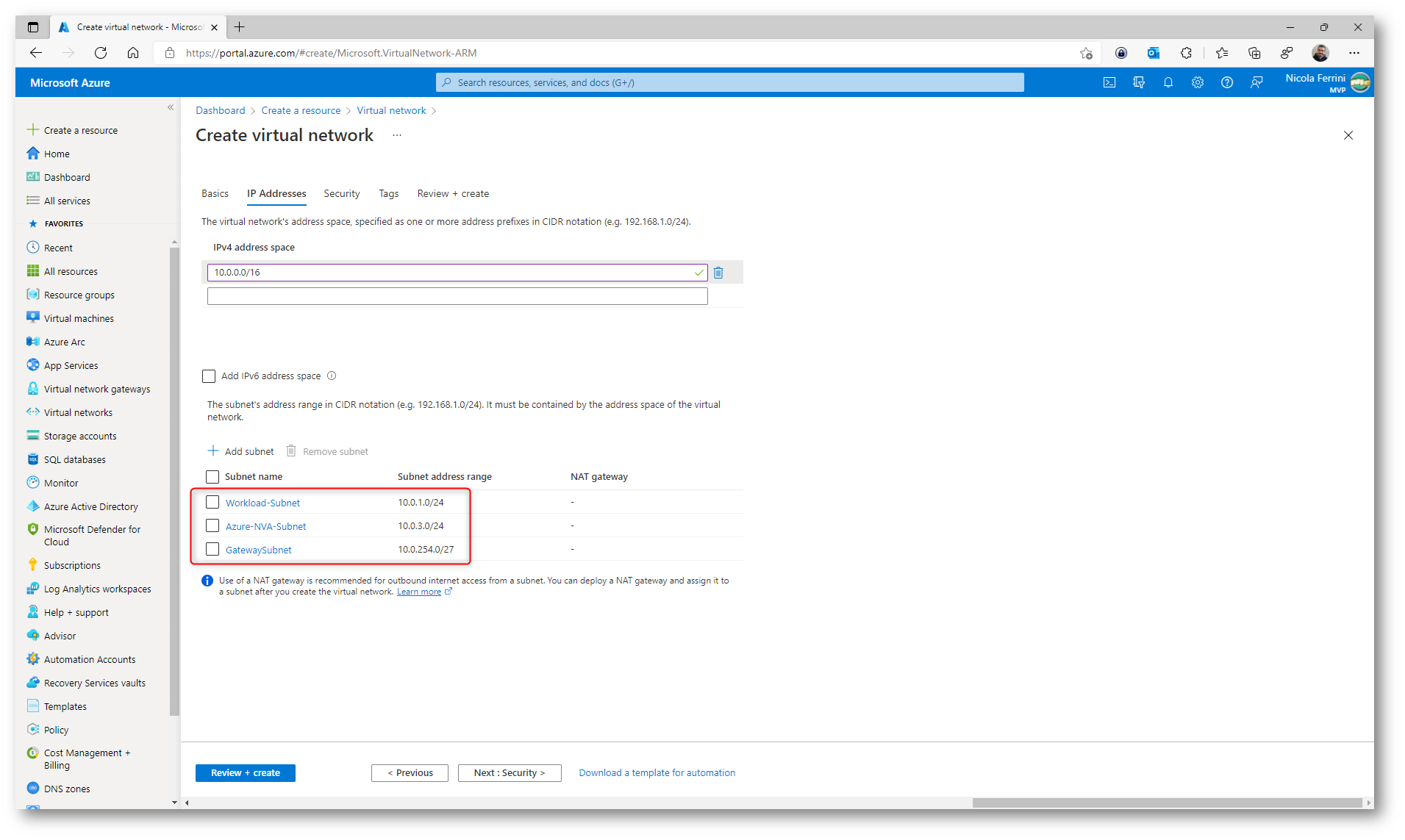1405x840 pixels.
Task: Click the sidebar vertical scrollbar
Action: 174,481
